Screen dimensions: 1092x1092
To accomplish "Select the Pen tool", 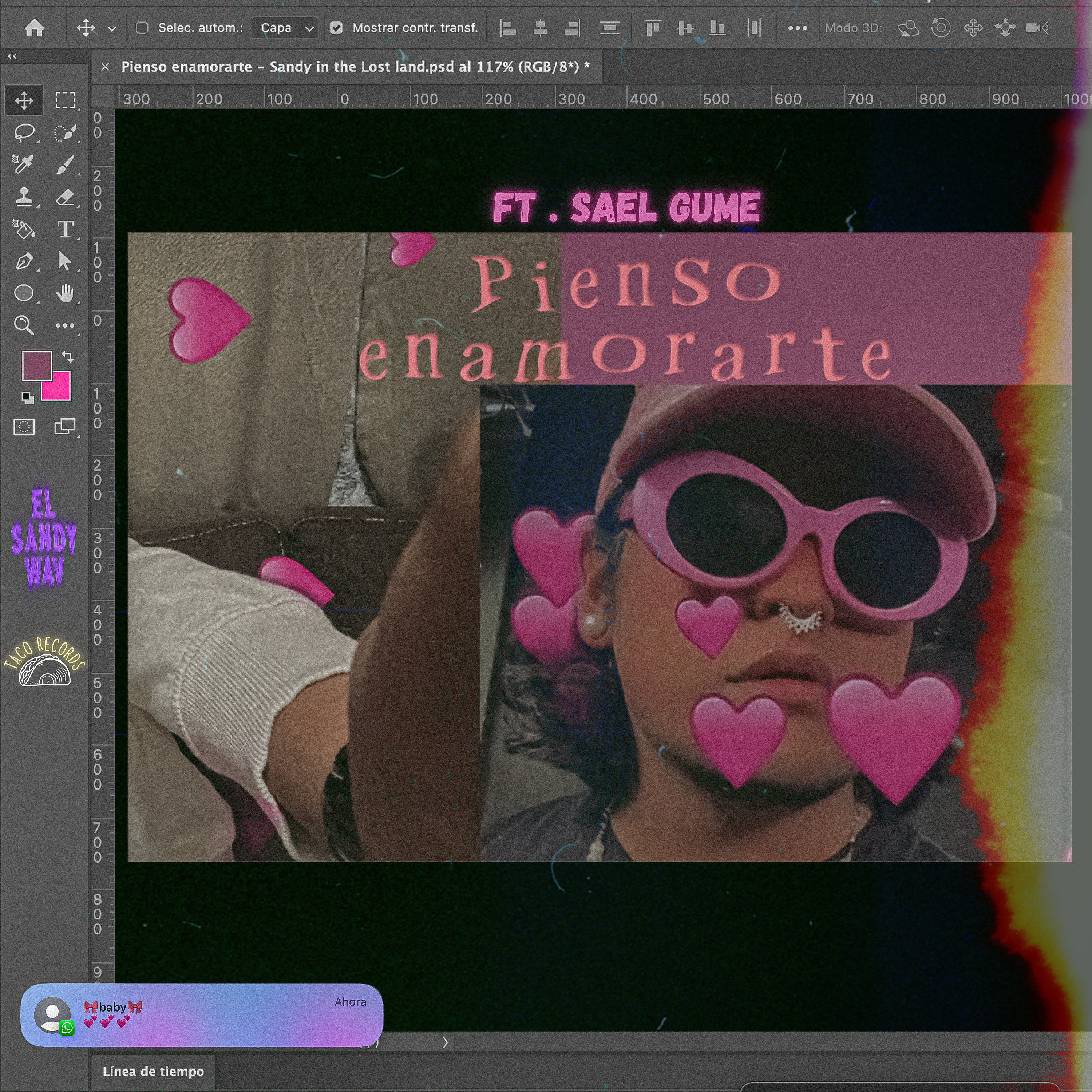I will pos(24,262).
